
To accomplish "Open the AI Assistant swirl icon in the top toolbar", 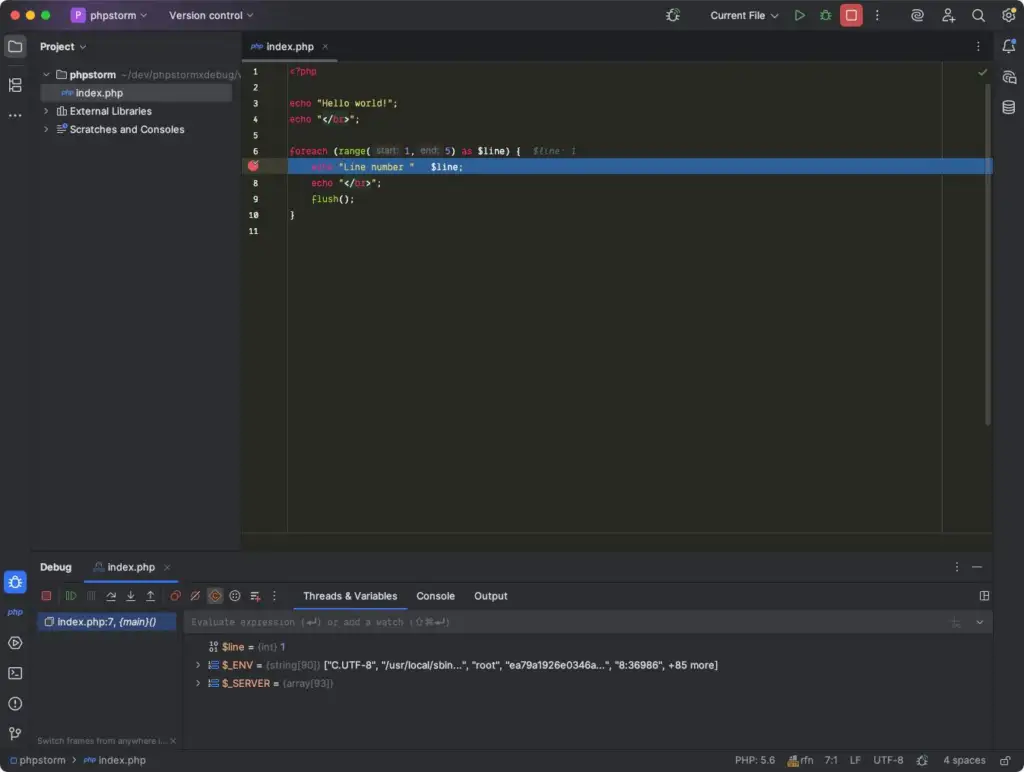I will tap(918, 15).
